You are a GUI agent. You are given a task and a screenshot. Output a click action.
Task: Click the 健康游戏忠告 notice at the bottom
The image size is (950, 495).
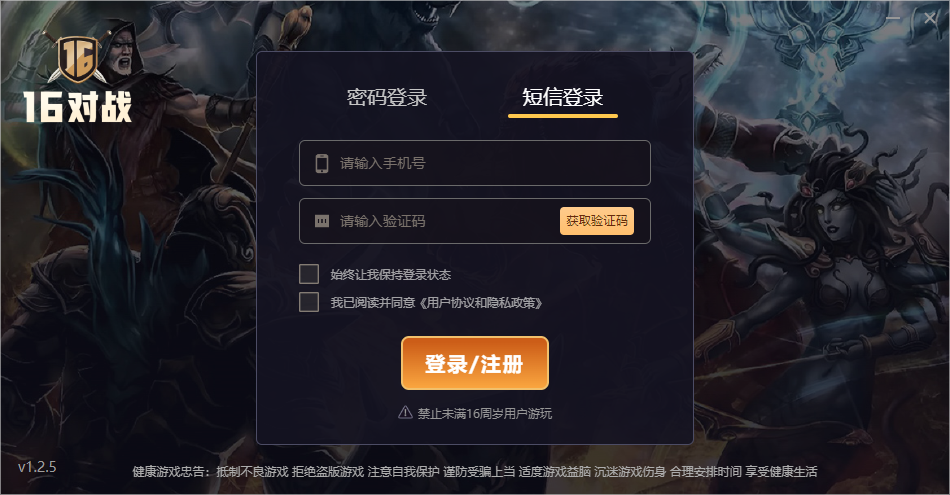[x=475, y=471]
